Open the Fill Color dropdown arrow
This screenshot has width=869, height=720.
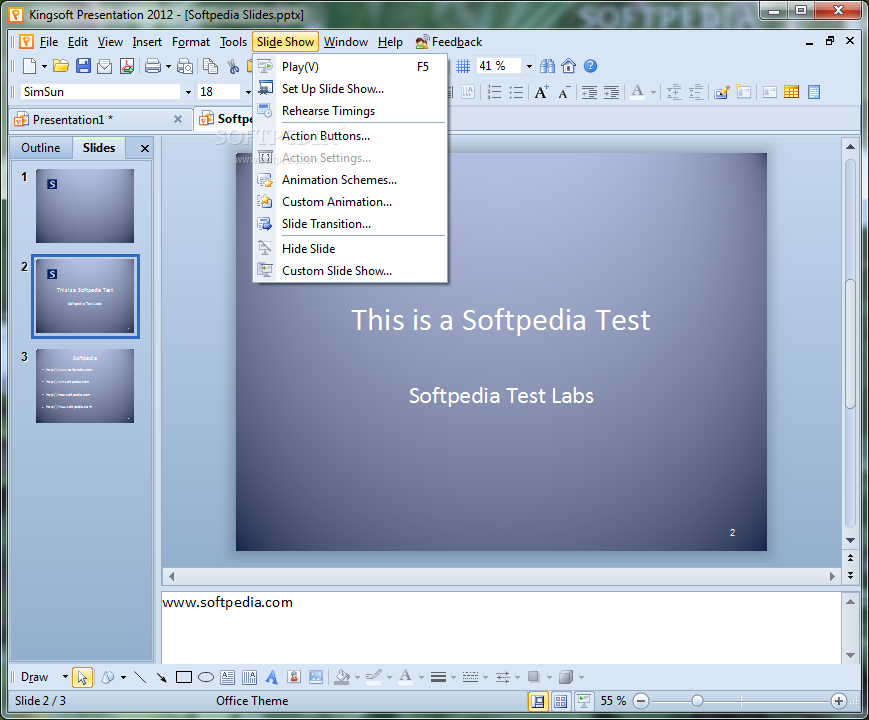(357, 677)
